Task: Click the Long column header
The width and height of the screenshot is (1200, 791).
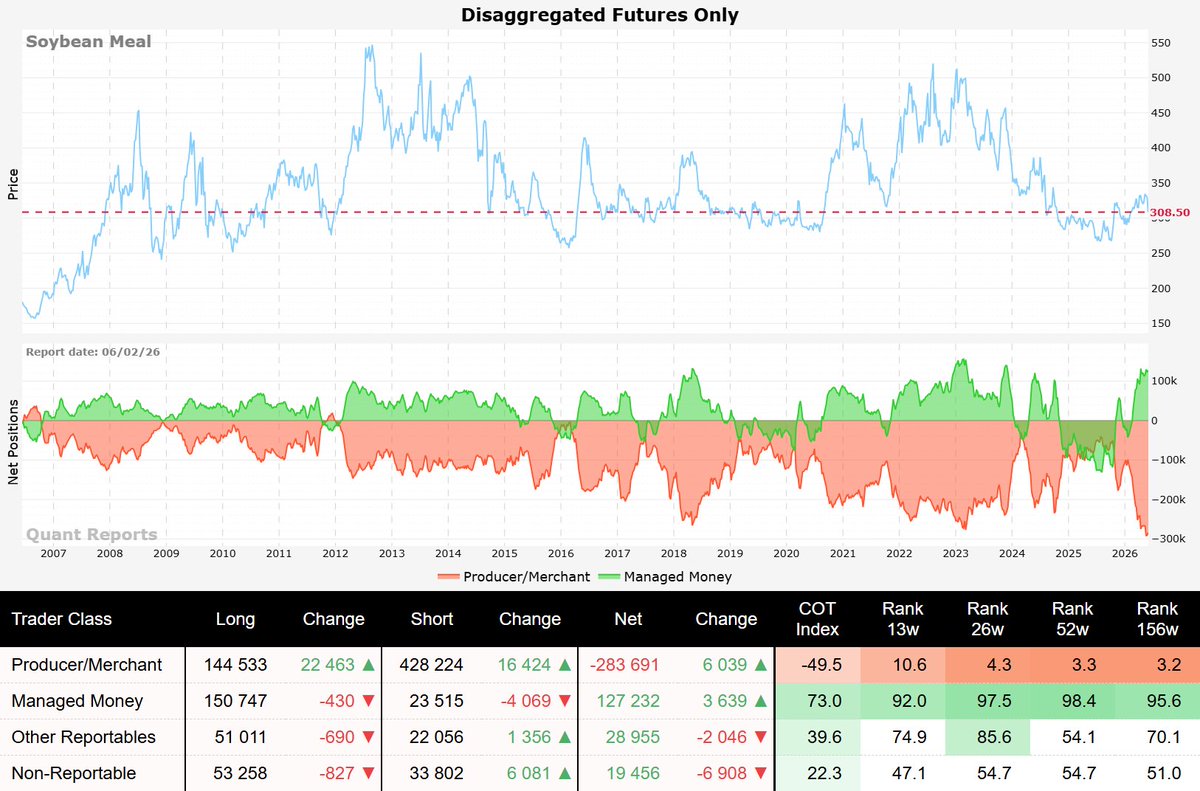Action: (235, 619)
